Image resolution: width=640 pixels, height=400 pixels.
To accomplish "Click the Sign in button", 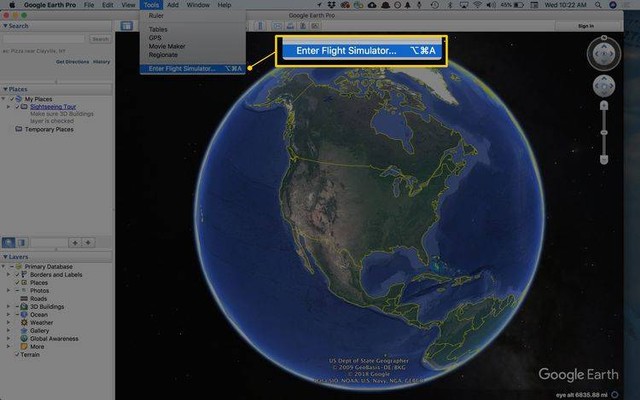I will 586,26.
